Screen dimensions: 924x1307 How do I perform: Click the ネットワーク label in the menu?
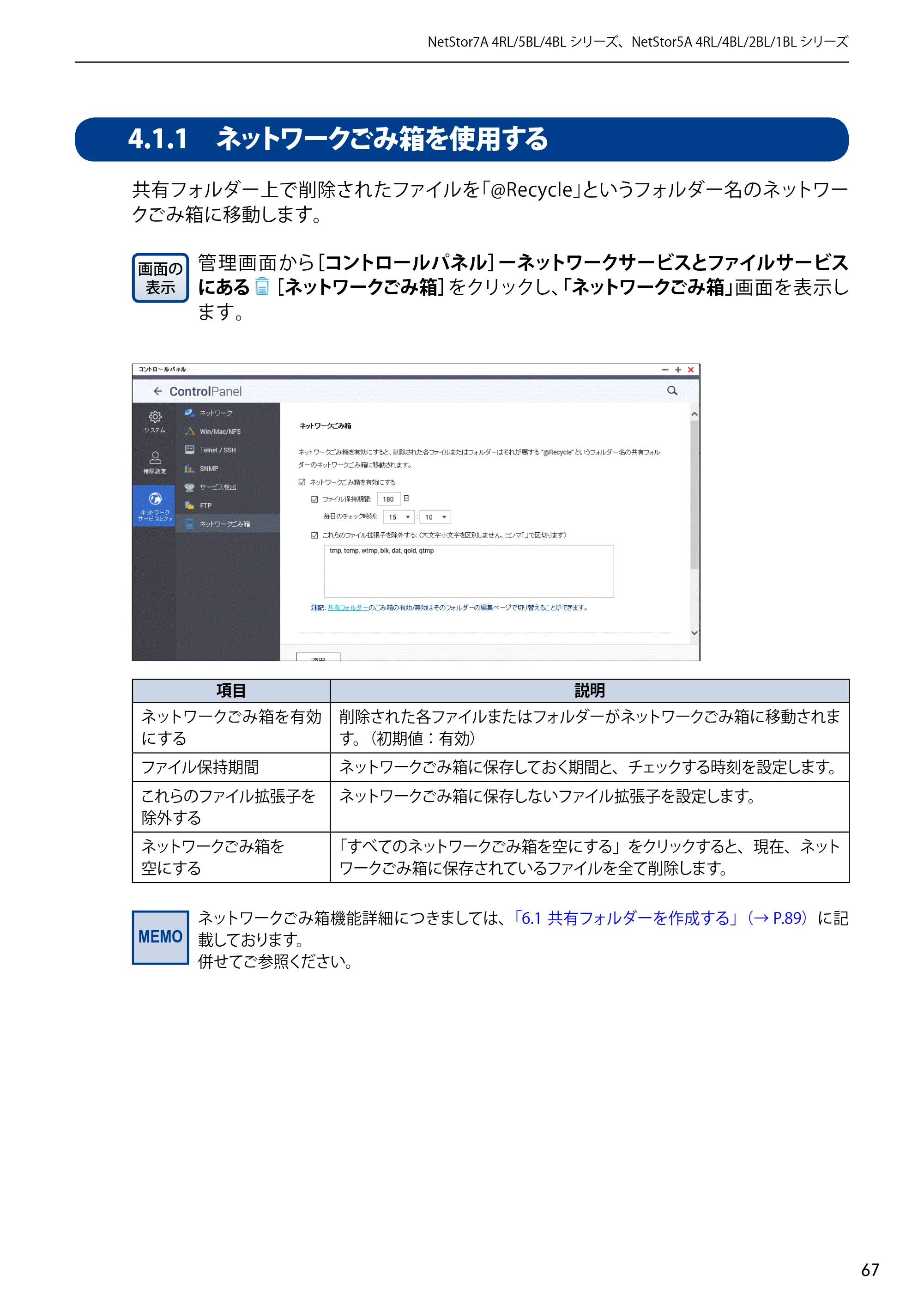(x=216, y=413)
